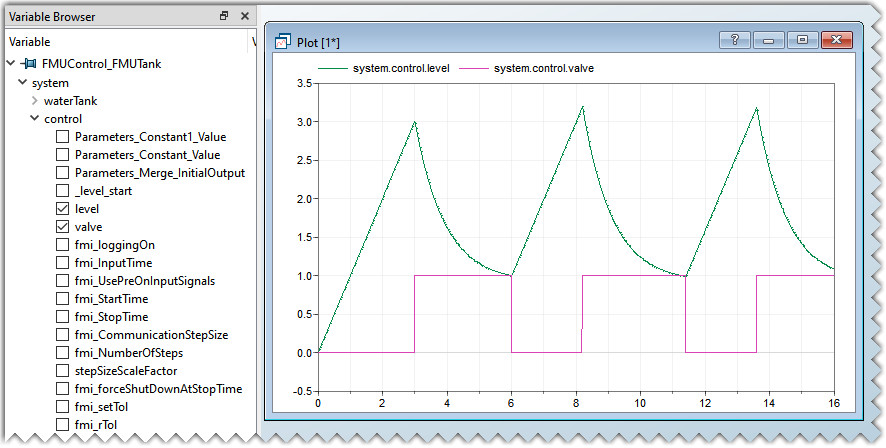
Task: Collapse the control tree node
Action: tap(35, 119)
